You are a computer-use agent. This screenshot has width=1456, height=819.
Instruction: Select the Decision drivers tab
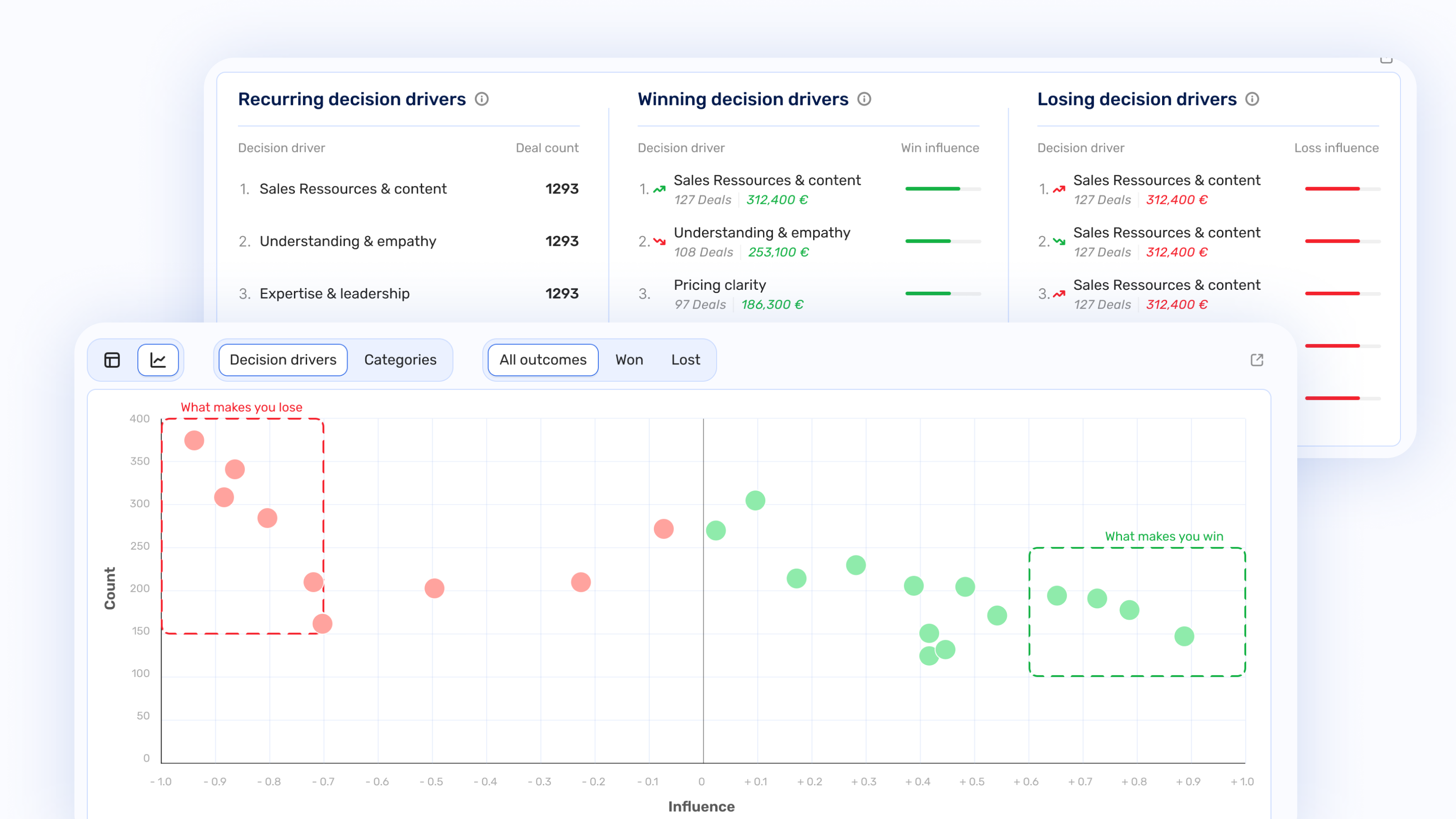coord(282,359)
